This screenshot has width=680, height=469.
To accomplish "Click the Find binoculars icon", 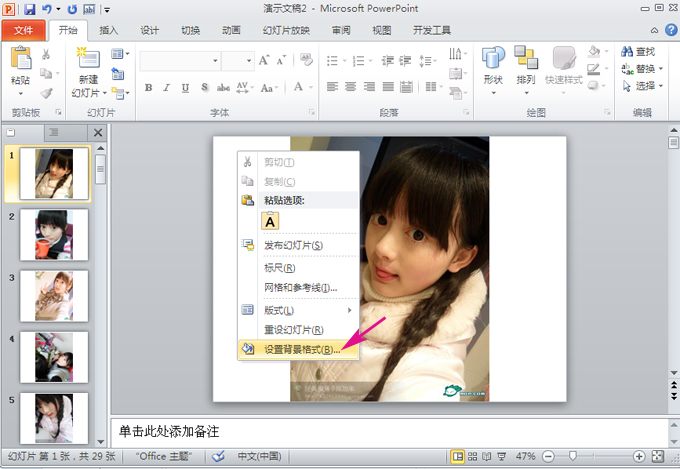I will (625, 51).
